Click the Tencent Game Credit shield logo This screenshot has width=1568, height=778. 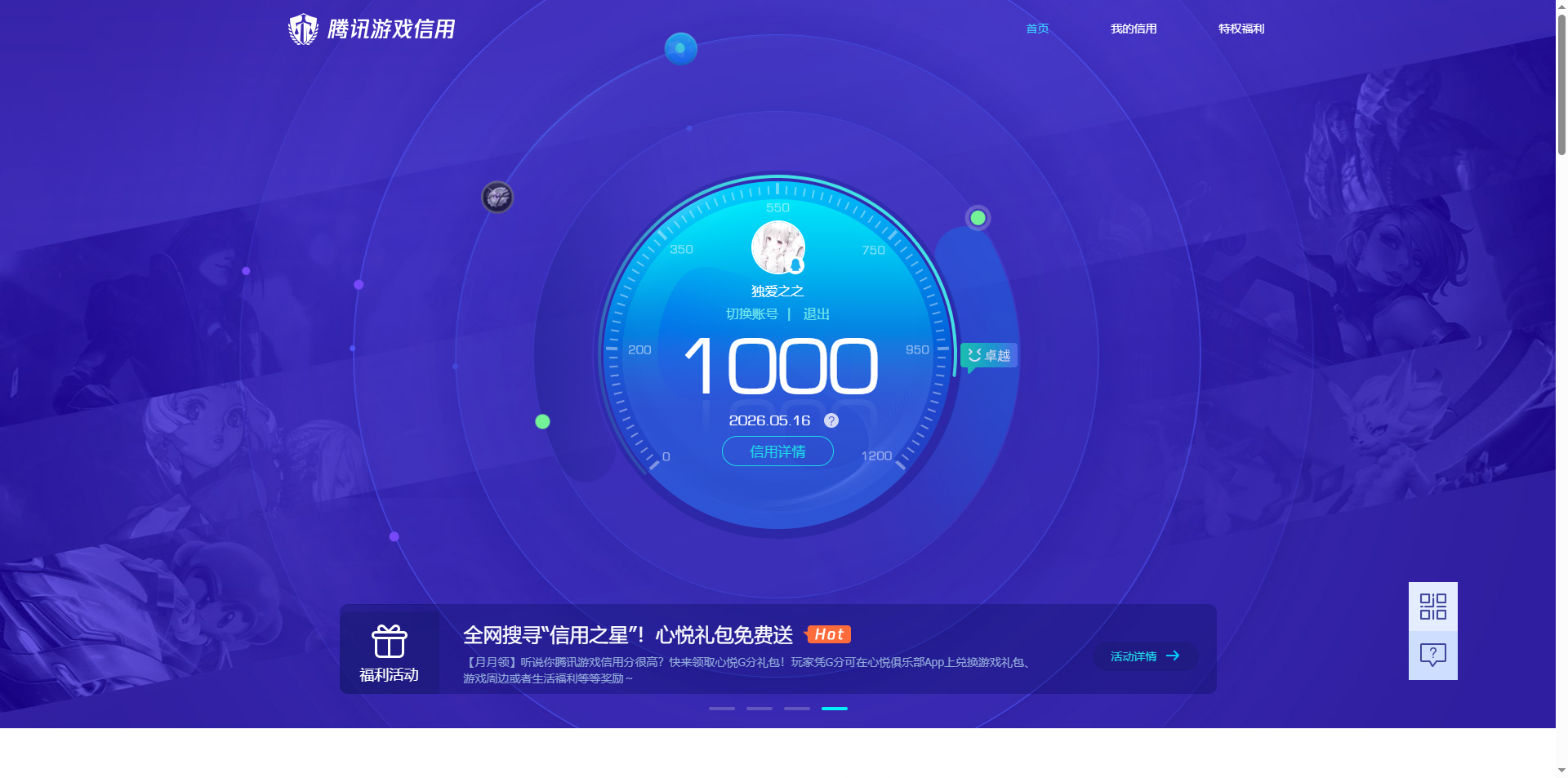(303, 29)
